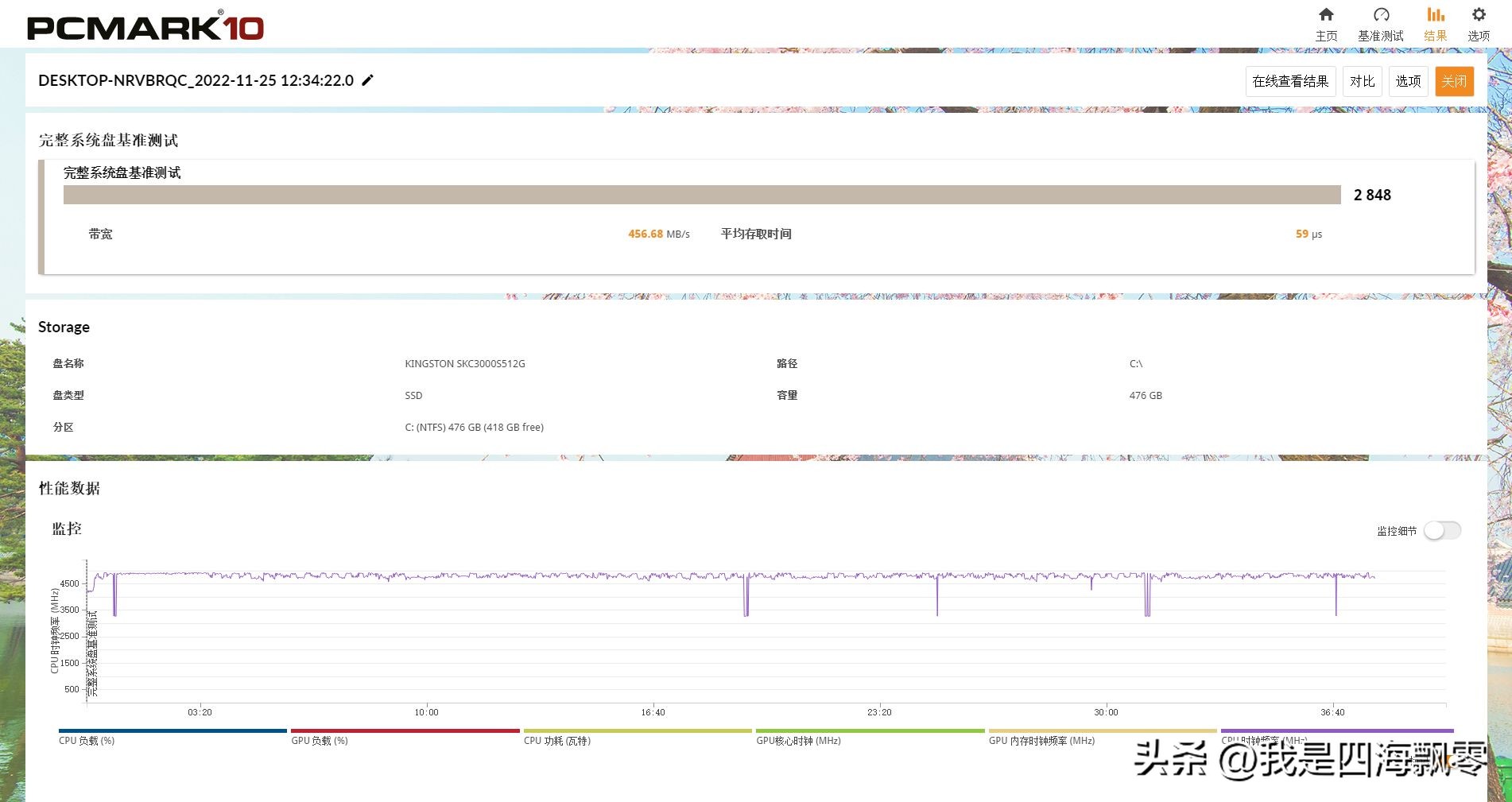Open the gear icon settings in top navigation
1512x802 pixels.
pos(1479,15)
